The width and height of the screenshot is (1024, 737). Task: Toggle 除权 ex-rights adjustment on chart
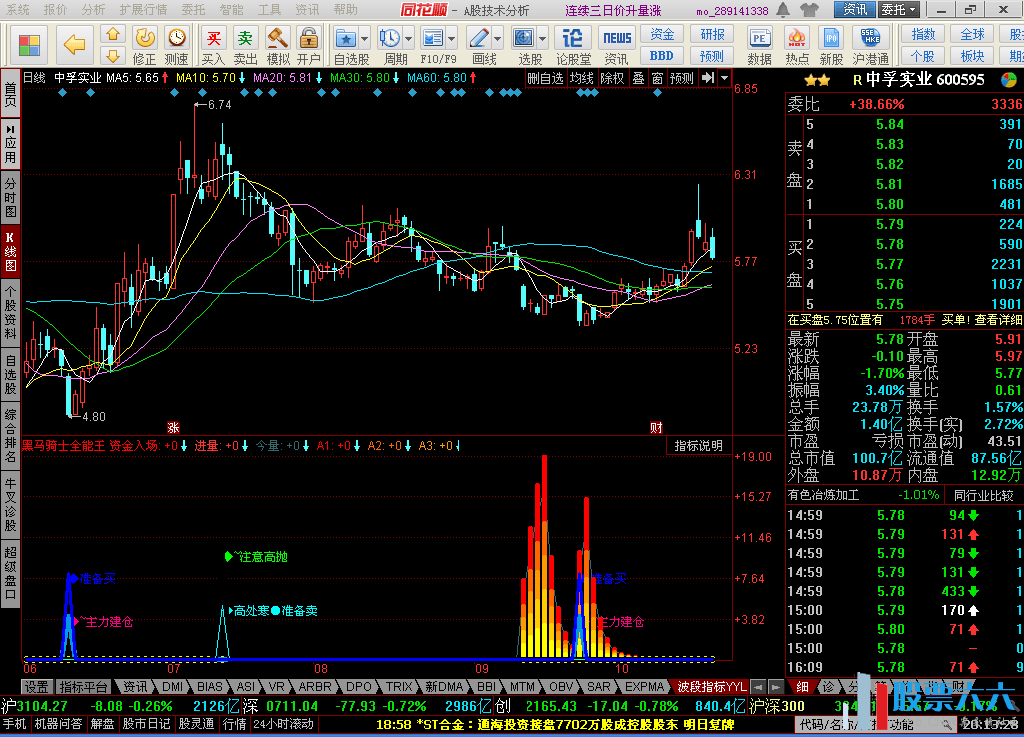click(612, 78)
